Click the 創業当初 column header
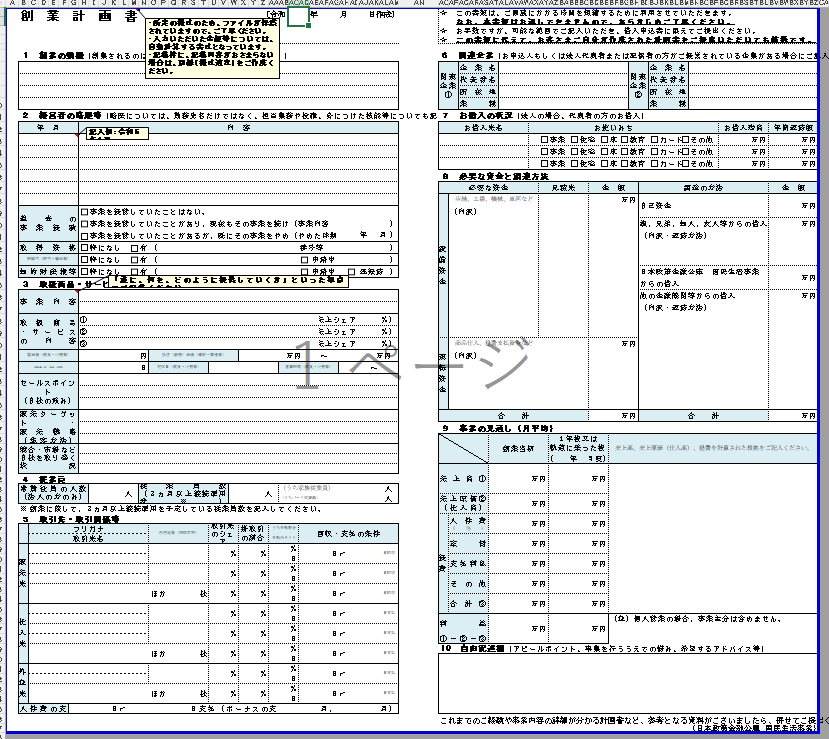The height and width of the screenshot is (739, 829). [x=518, y=449]
